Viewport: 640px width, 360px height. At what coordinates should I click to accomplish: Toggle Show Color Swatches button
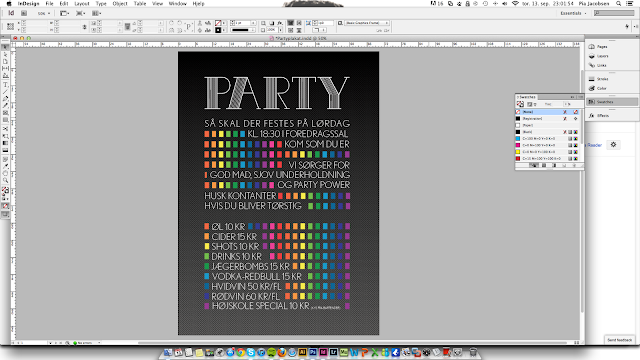(544, 165)
